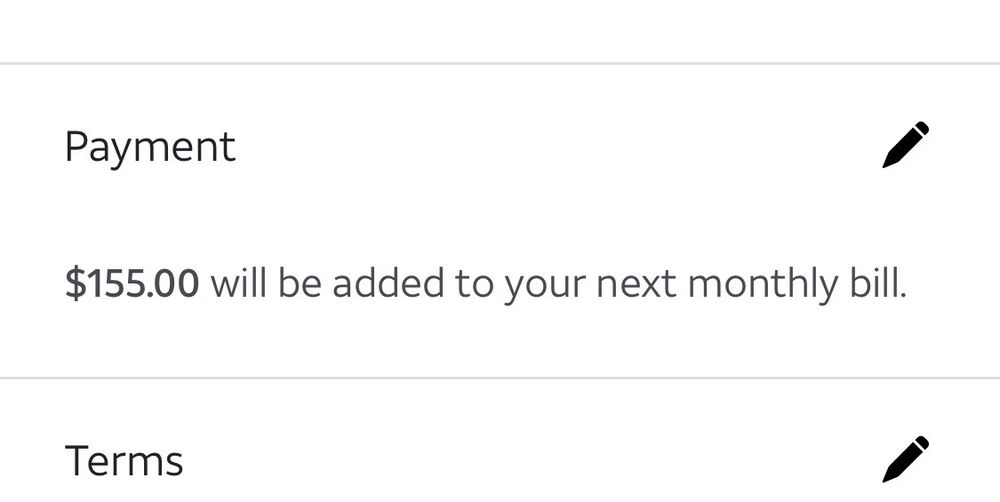Select the Payment heading
Screen dimensions: 1000x502
coord(150,147)
